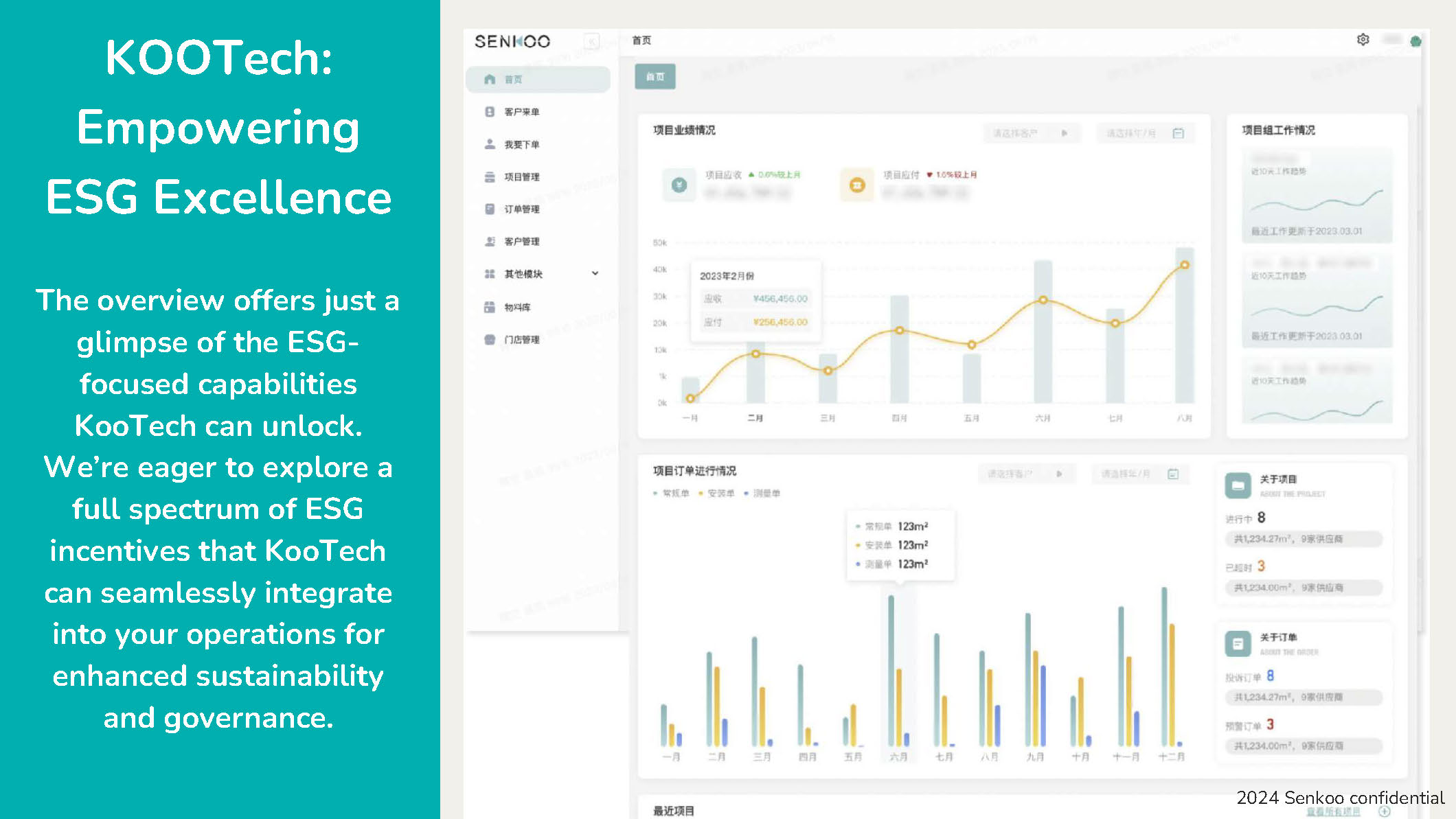
Task: Open year/month picker in 项目订单进行情况 panel
Action: coord(1139,474)
